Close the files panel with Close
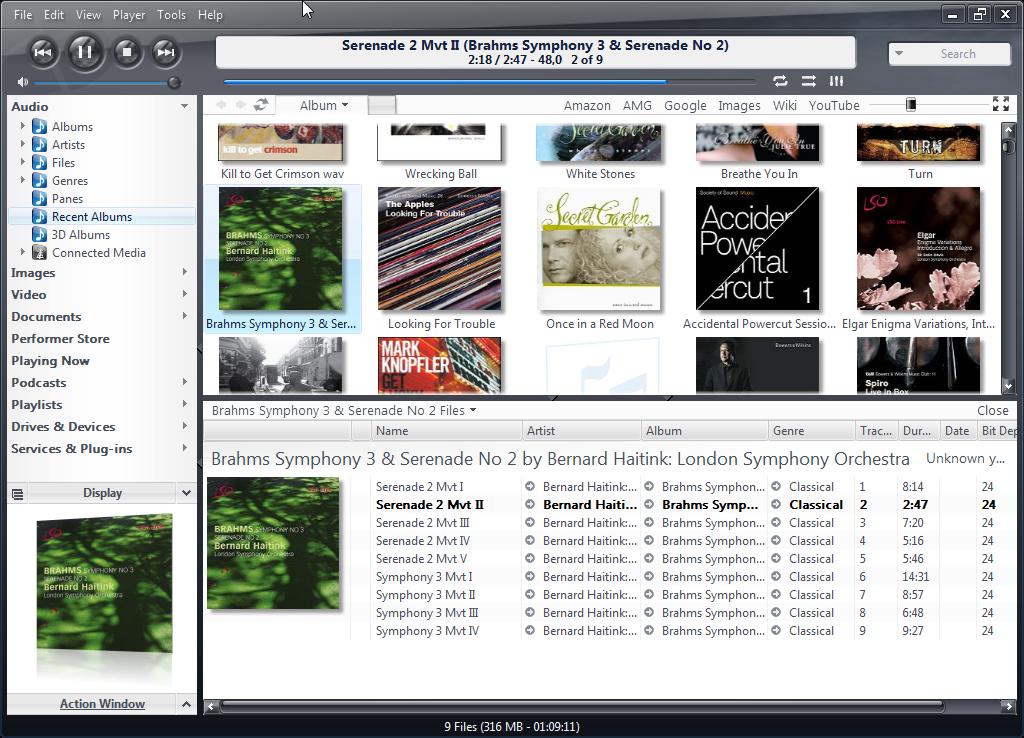This screenshot has height=738, width=1024. pos(993,410)
